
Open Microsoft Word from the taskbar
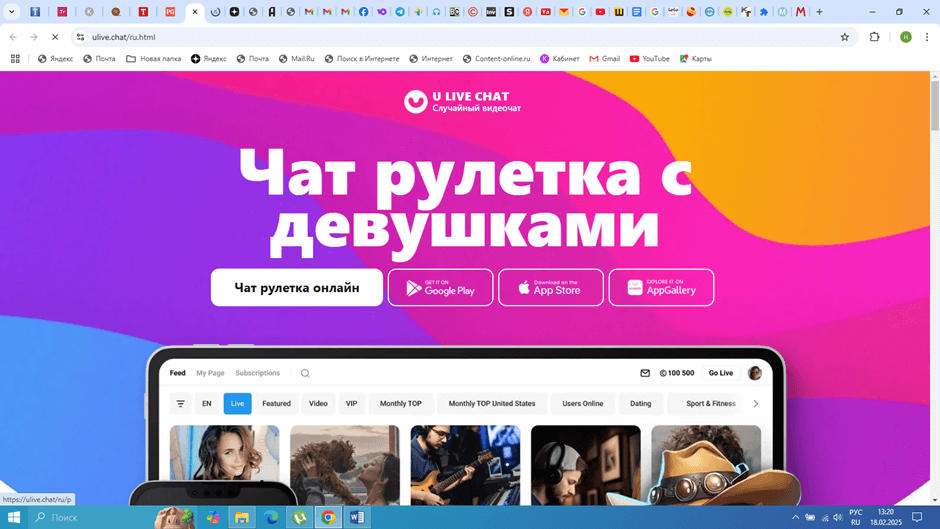(x=357, y=518)
